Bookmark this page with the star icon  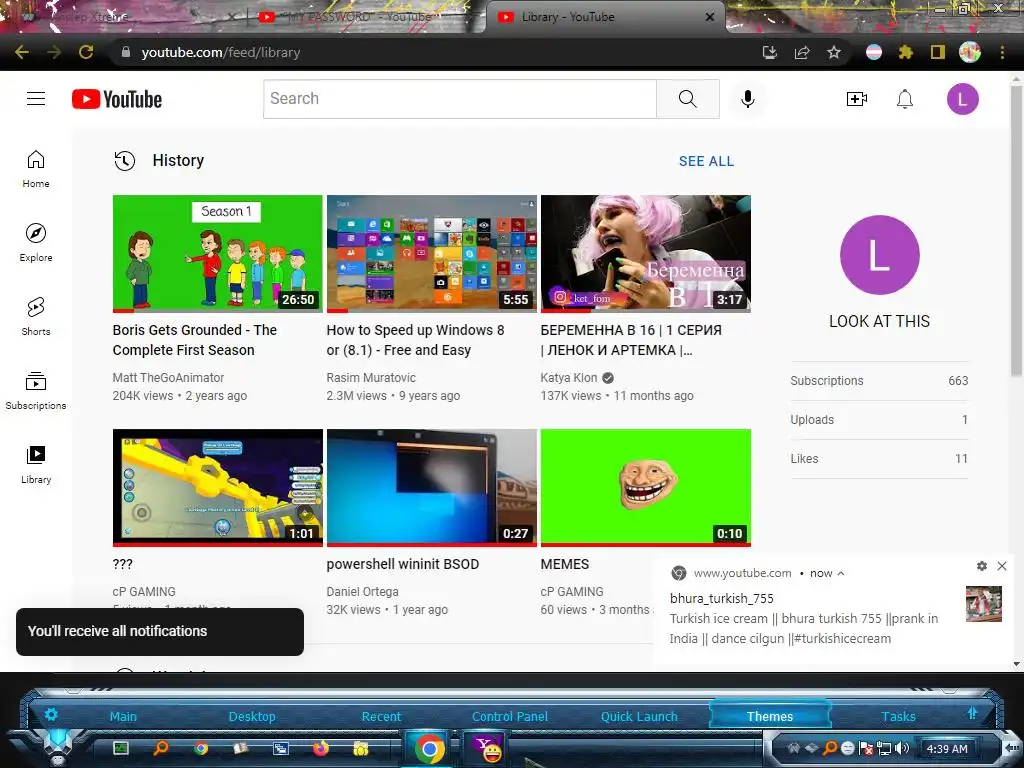pos(834,52)
